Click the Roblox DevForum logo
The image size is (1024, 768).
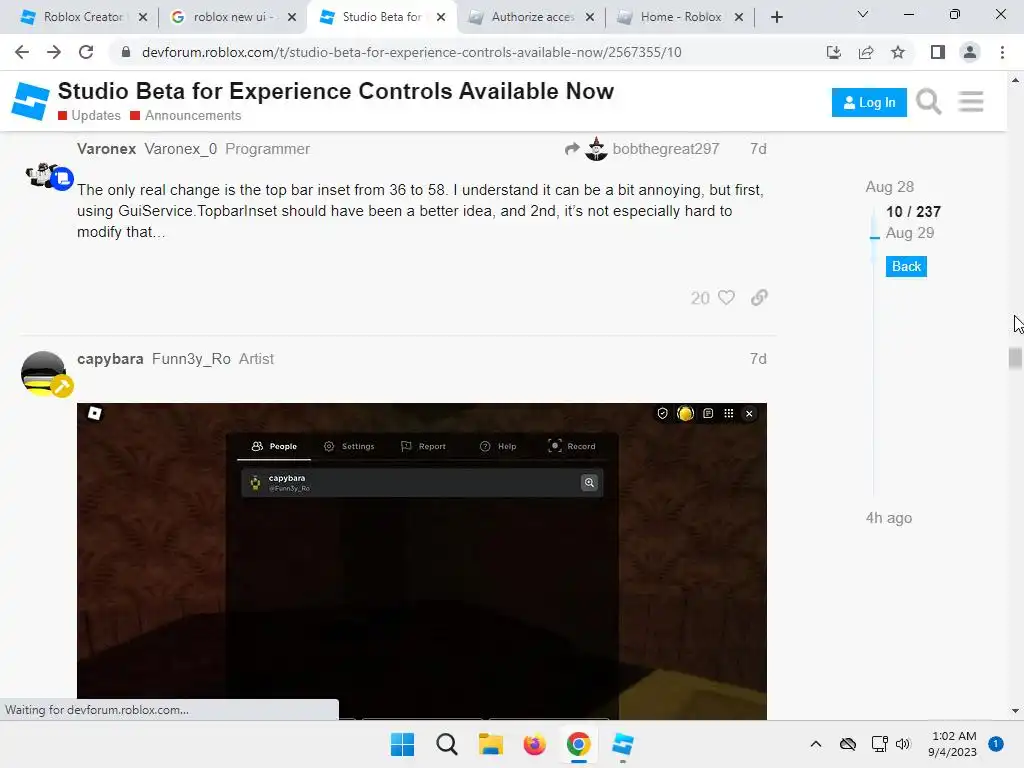(30, 101)
